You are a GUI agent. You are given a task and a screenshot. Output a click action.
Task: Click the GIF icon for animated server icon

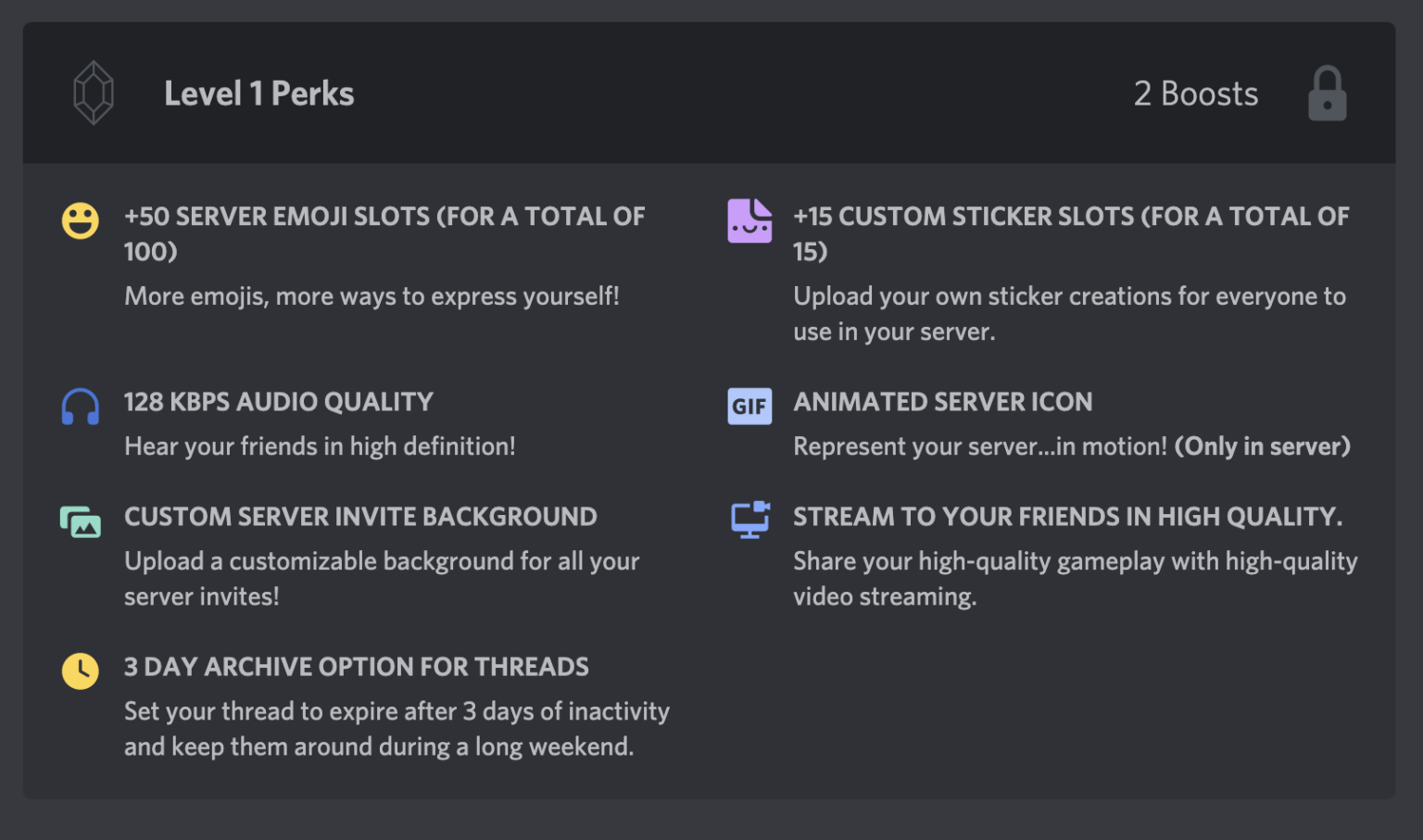pyautogui.click(x=749, y=406)
